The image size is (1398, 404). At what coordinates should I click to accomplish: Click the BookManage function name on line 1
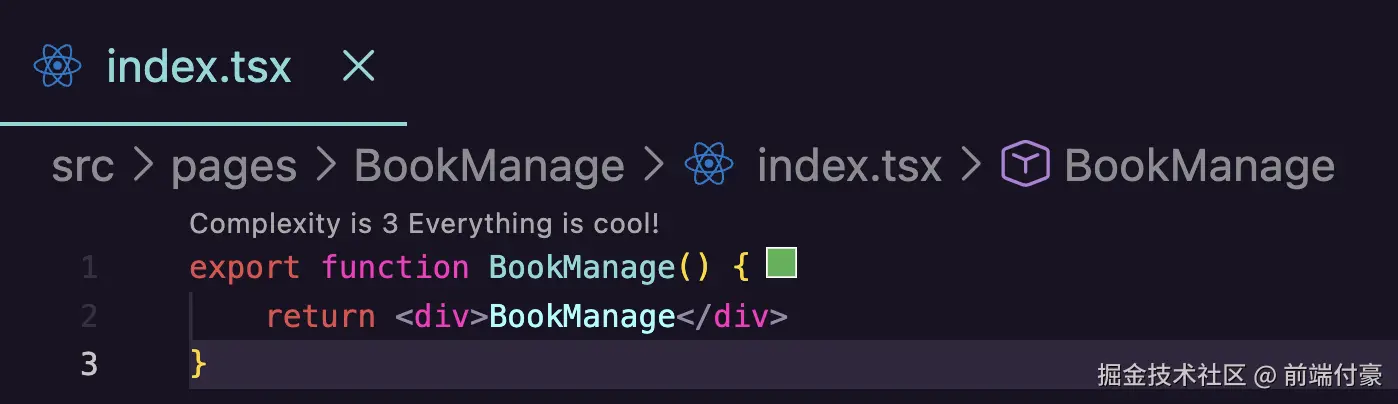click(x=581, y=268)
